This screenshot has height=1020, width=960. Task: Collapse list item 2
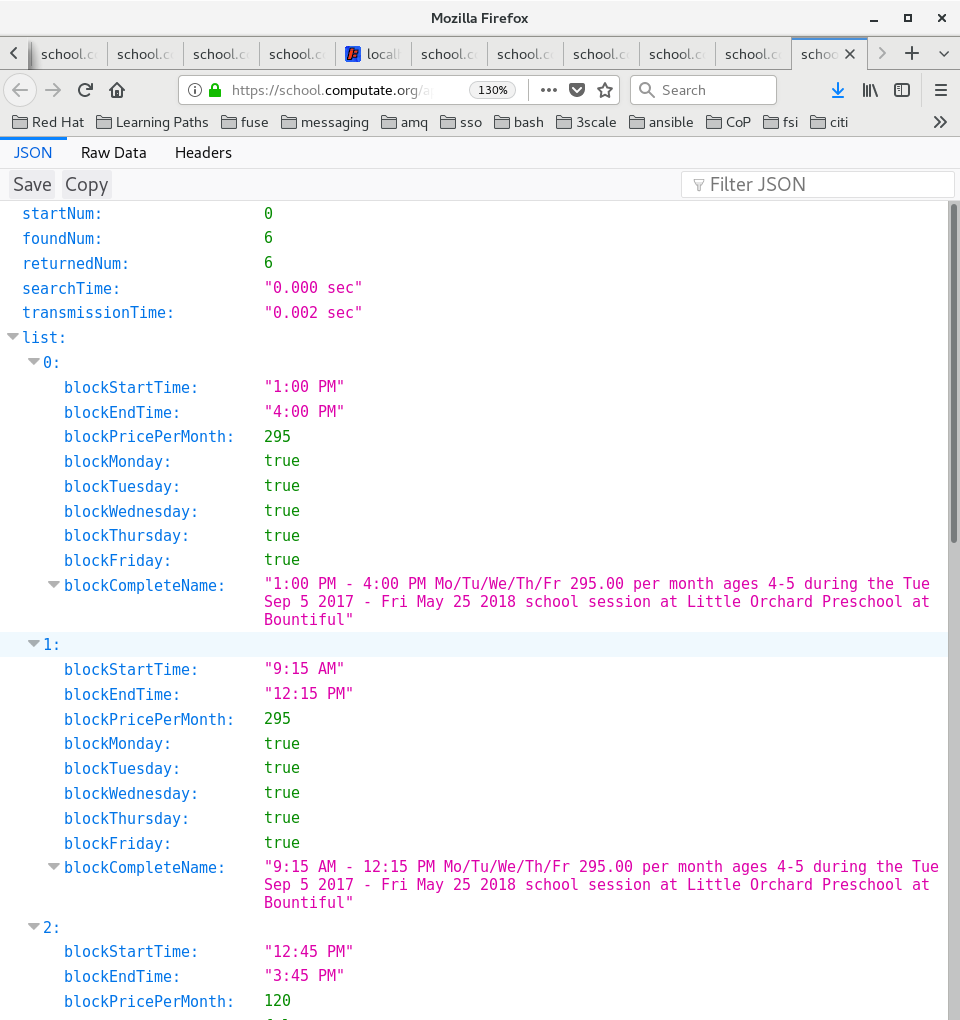[x=33, y=926]
